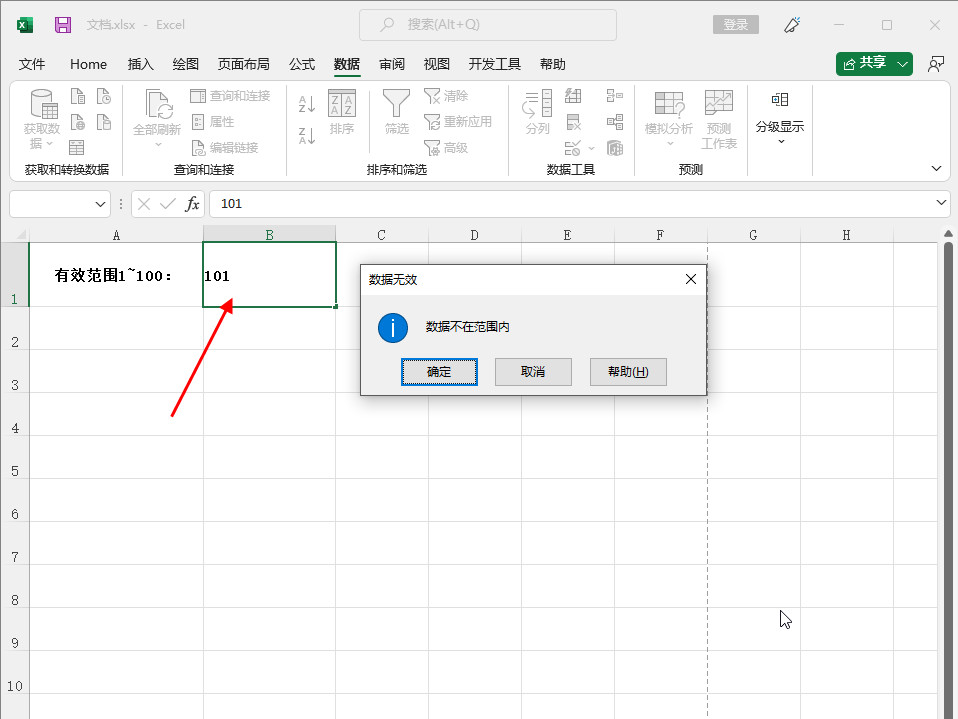Click 确定 (OK) in the dialog
The image size is (958, 719).
click(x=439, y=372)
